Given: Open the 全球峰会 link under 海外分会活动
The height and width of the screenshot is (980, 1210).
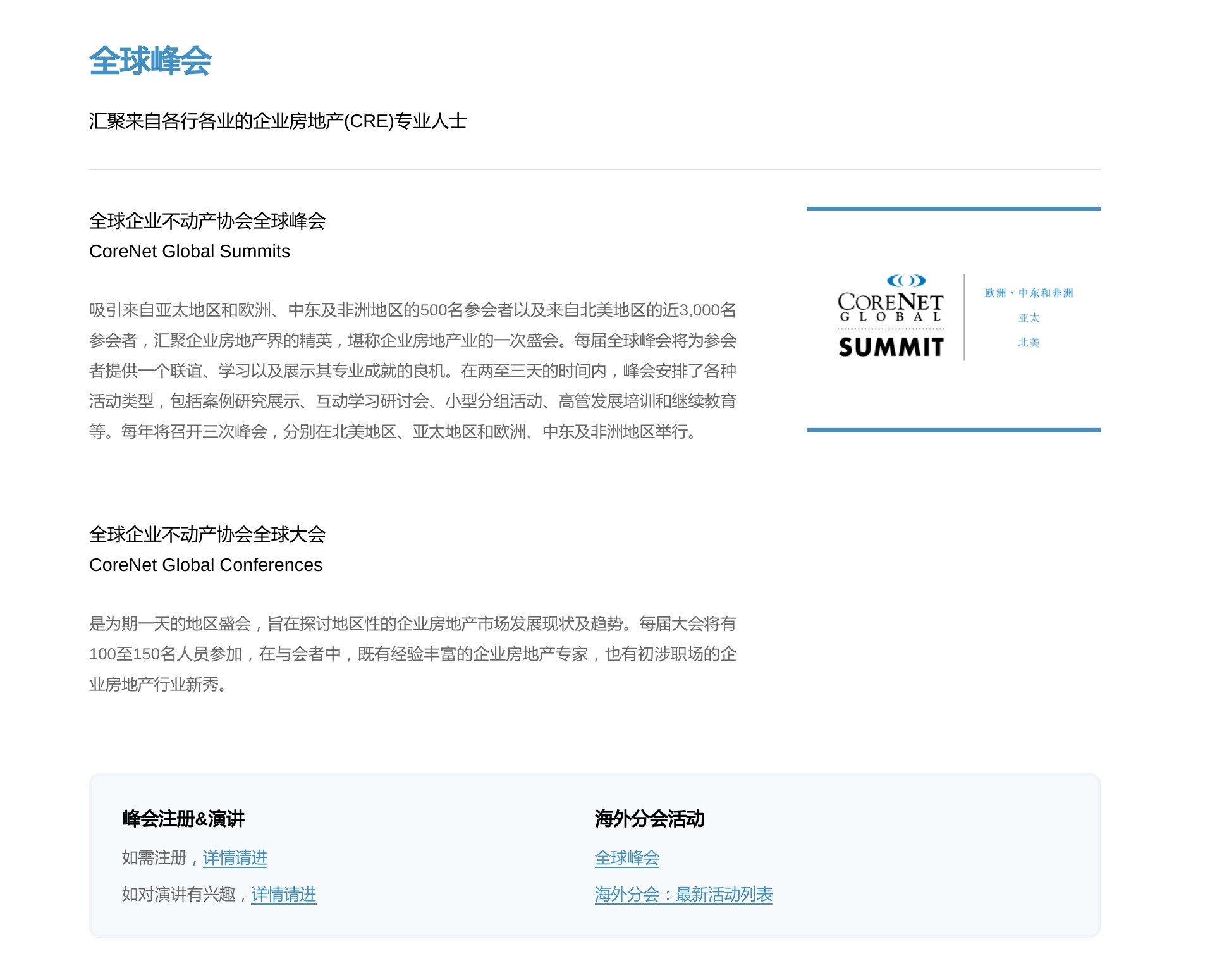Looking at the screenshot, I should 627,857.
